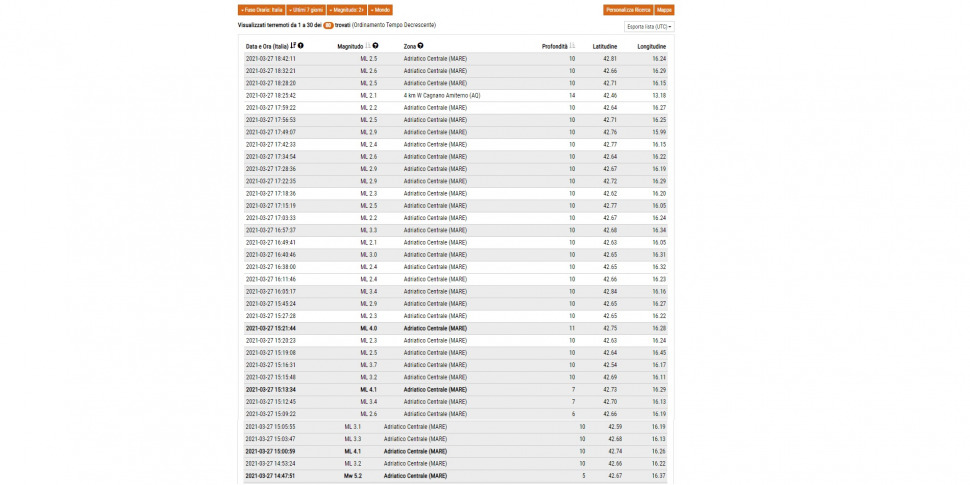970x485 pixels.
Task: Sort by Profondità sort icon
Action: (x=572, y=46)
